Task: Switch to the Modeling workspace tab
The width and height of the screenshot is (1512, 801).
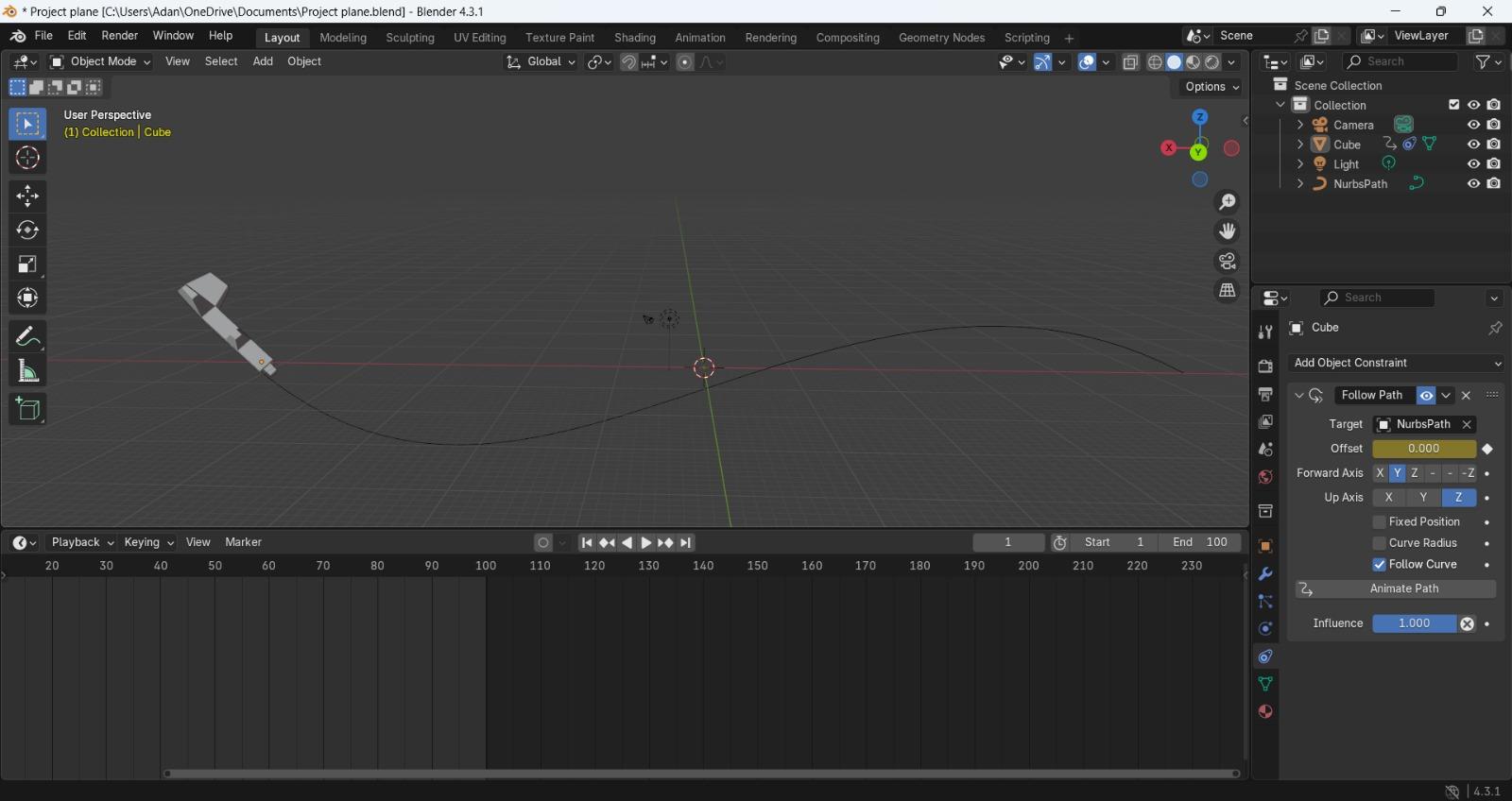Action: (343, 38)
